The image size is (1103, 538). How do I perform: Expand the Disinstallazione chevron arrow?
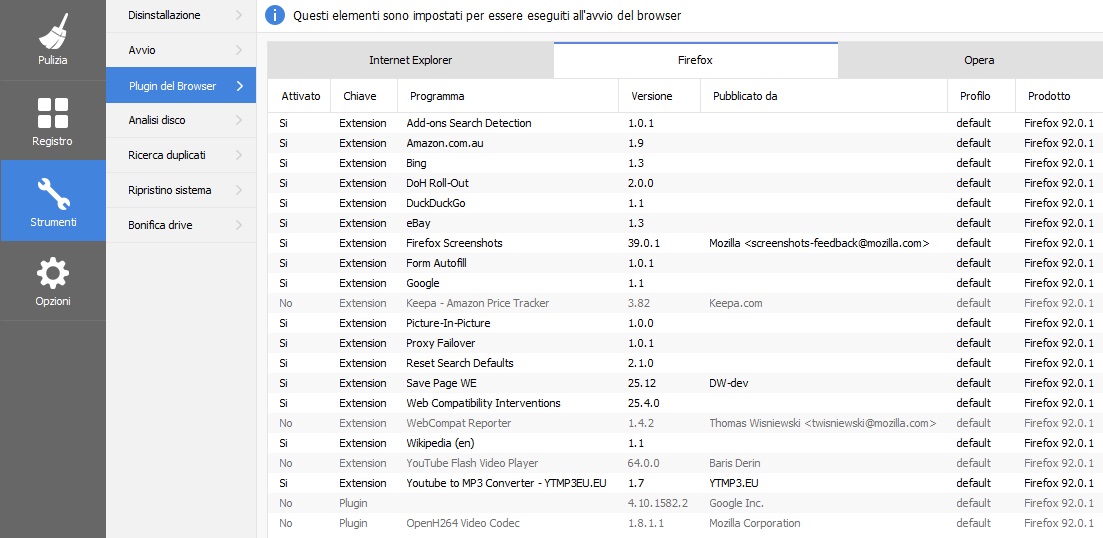click(239, 15)
